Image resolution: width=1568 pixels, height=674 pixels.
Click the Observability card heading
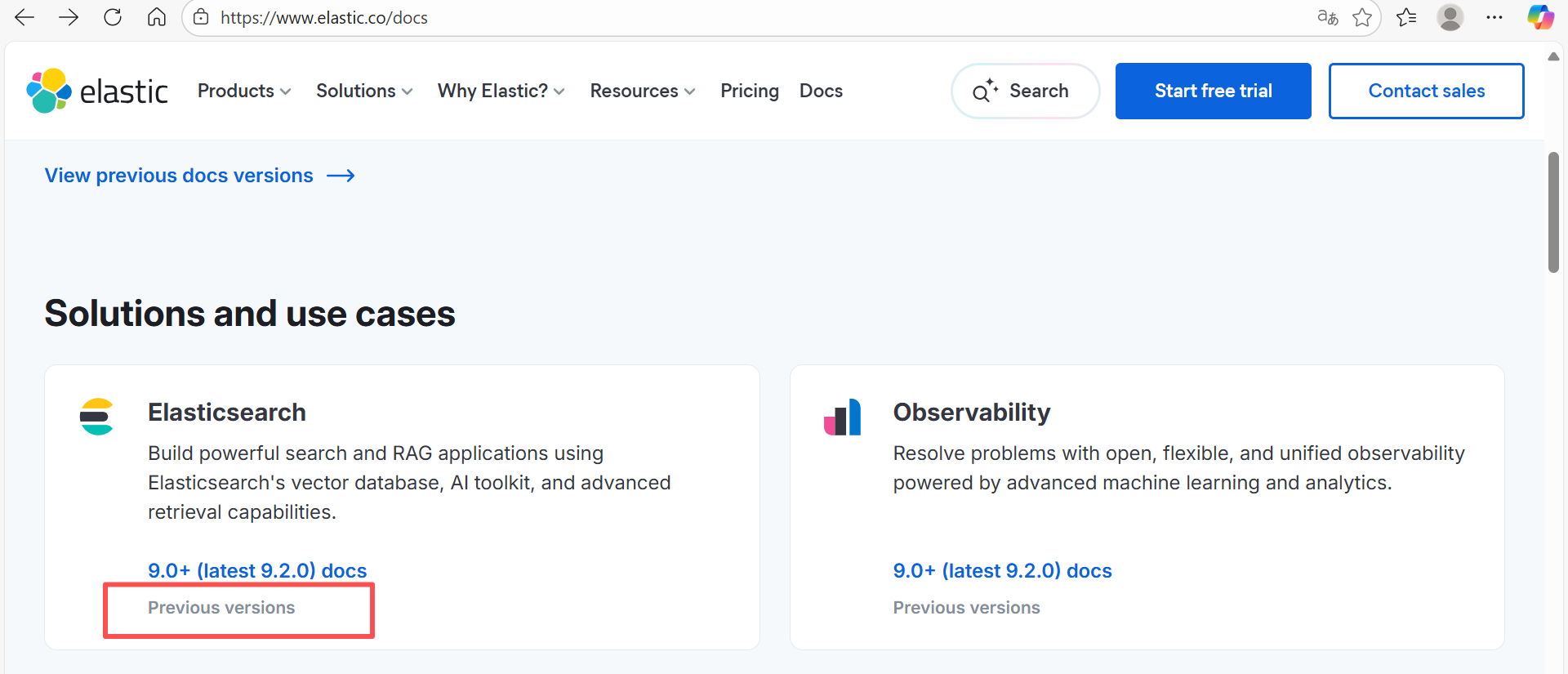tap(972, 413)
